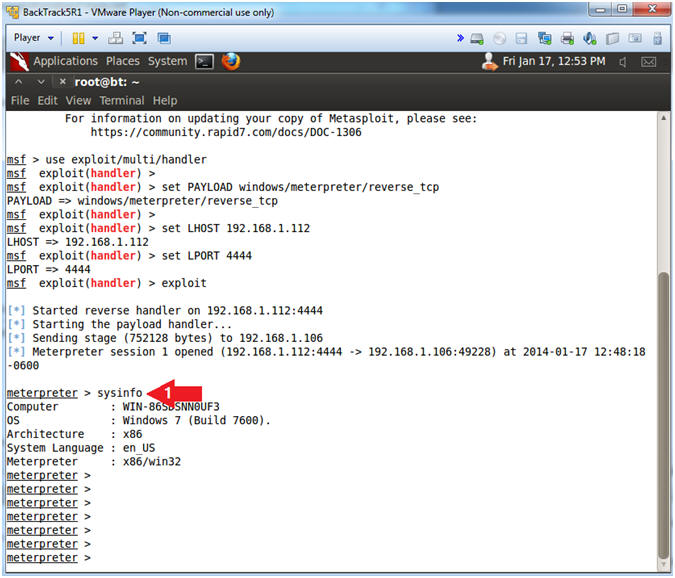Click the 'sysinfo' command text
This screenshot has height=578, width=675.
pos(120,393)
